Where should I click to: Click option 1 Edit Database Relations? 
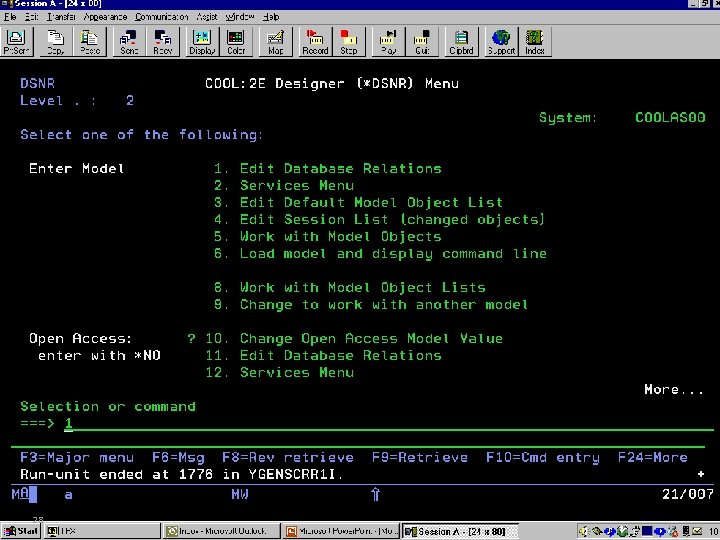327,169
